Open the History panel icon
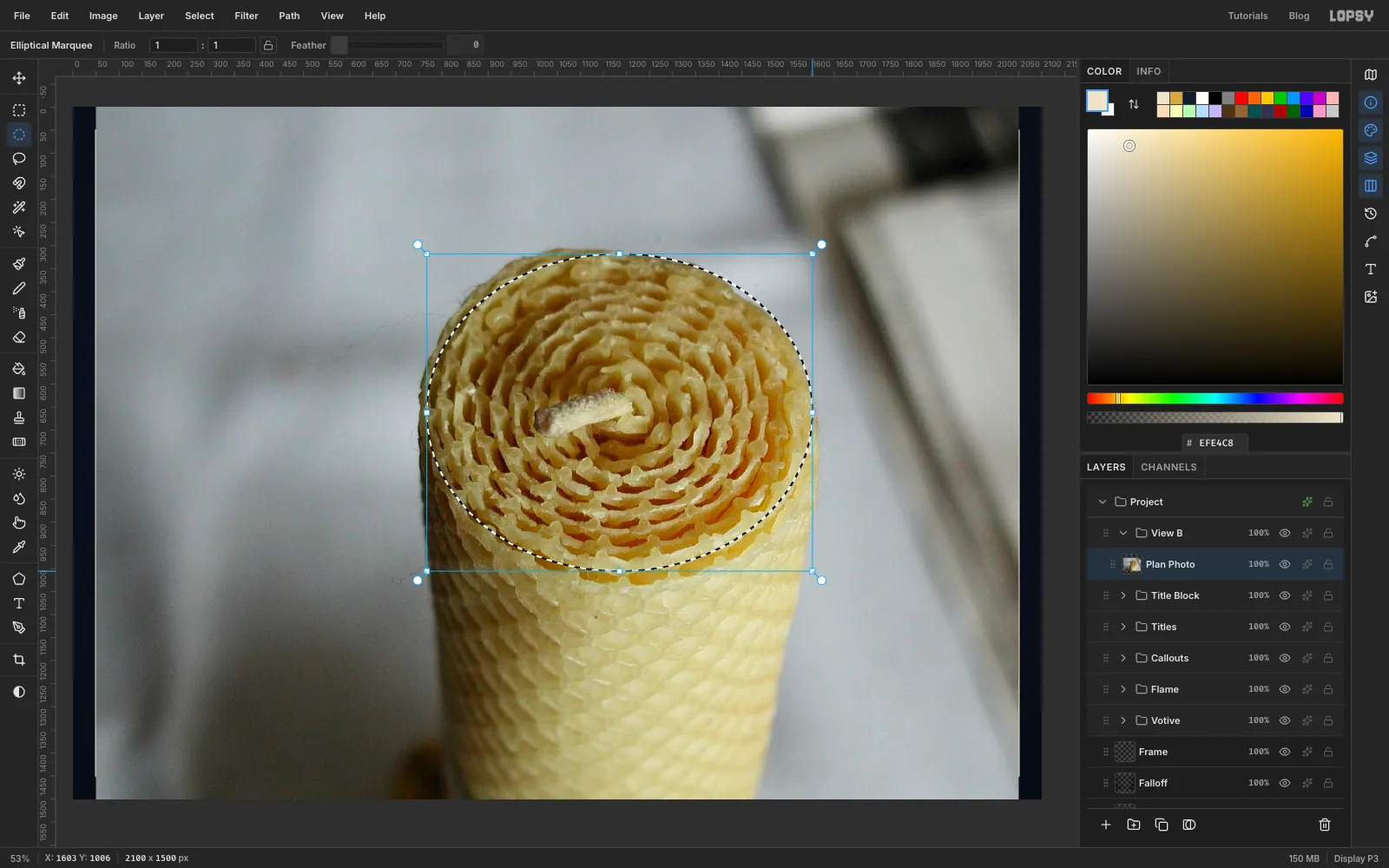This screenshot has width=1389, height=868. [x=1371, y=214]
